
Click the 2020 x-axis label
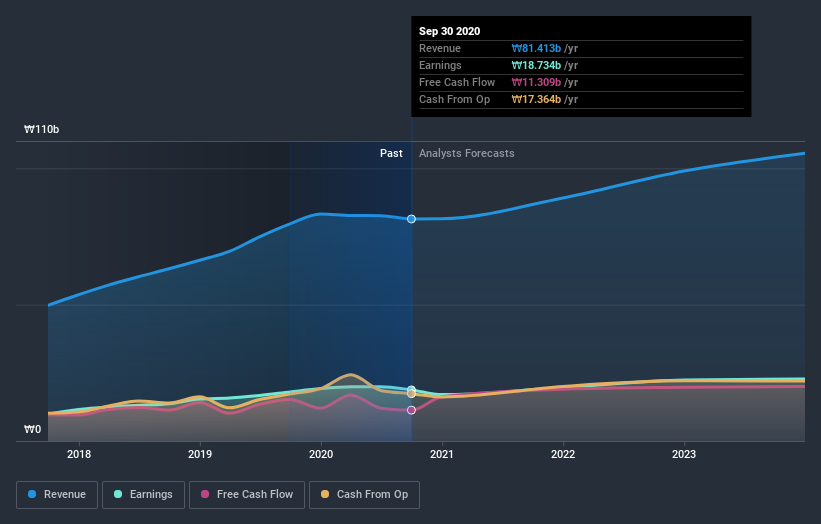[x=321, y=454]
